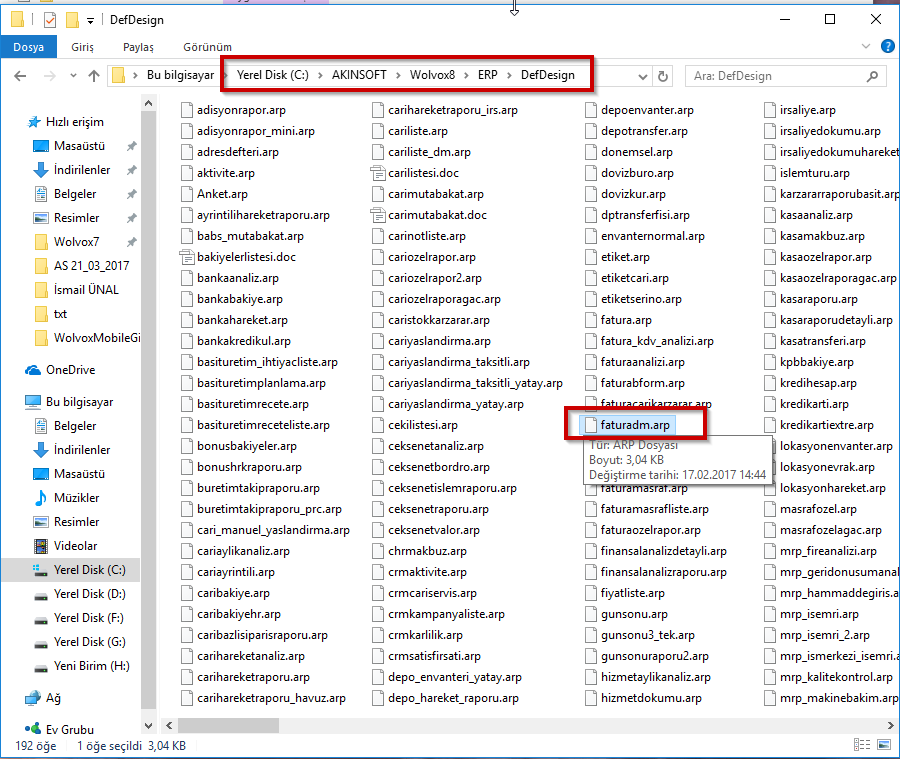Viewport: 900px width, 759px height.
Task: Click the horizontal scrollbar right arrow
Action: 890,726
